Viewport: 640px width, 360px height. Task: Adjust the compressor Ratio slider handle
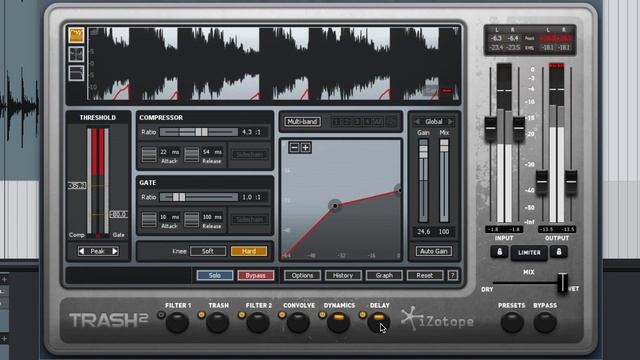[201, 132]
